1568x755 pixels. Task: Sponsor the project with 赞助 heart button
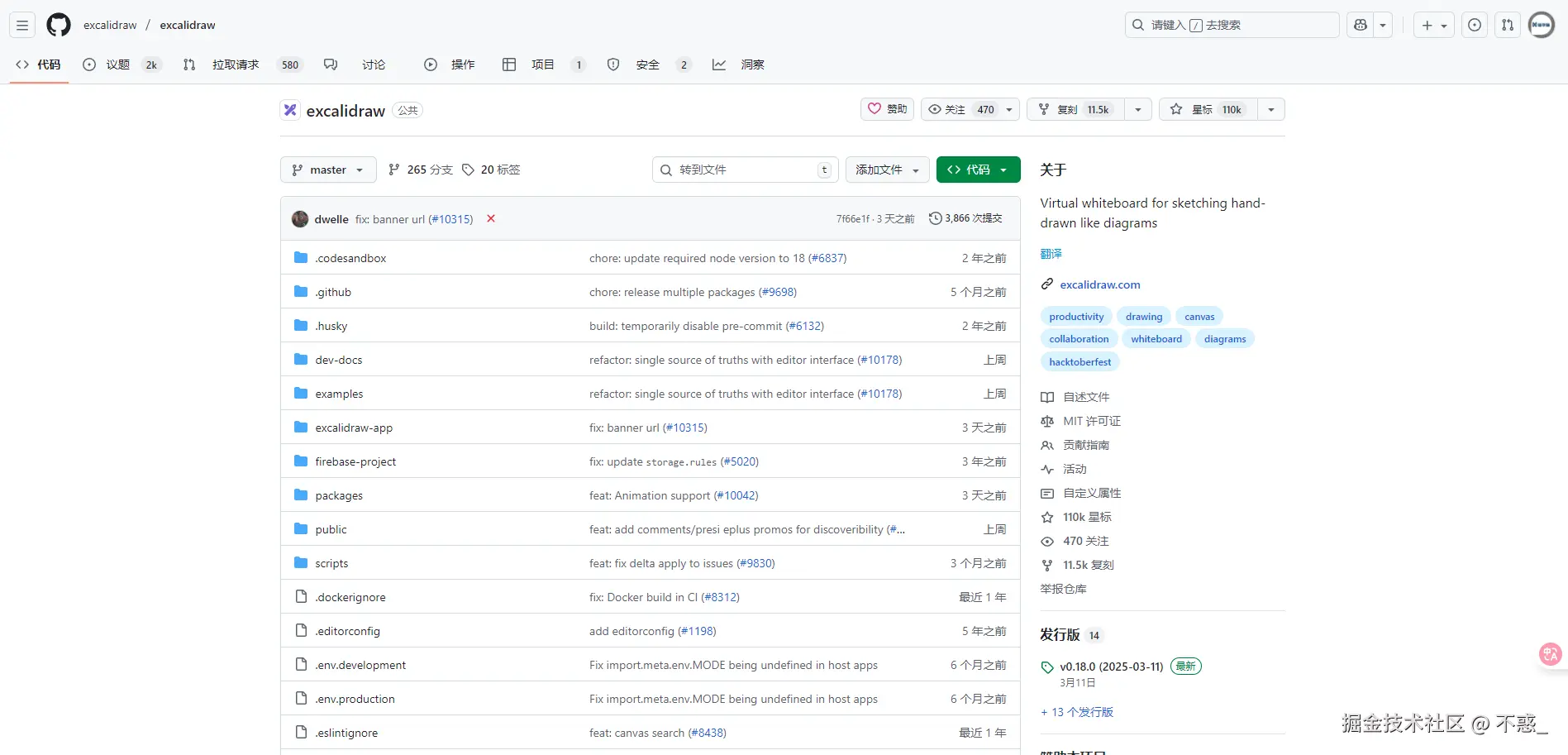pos(887,109)
